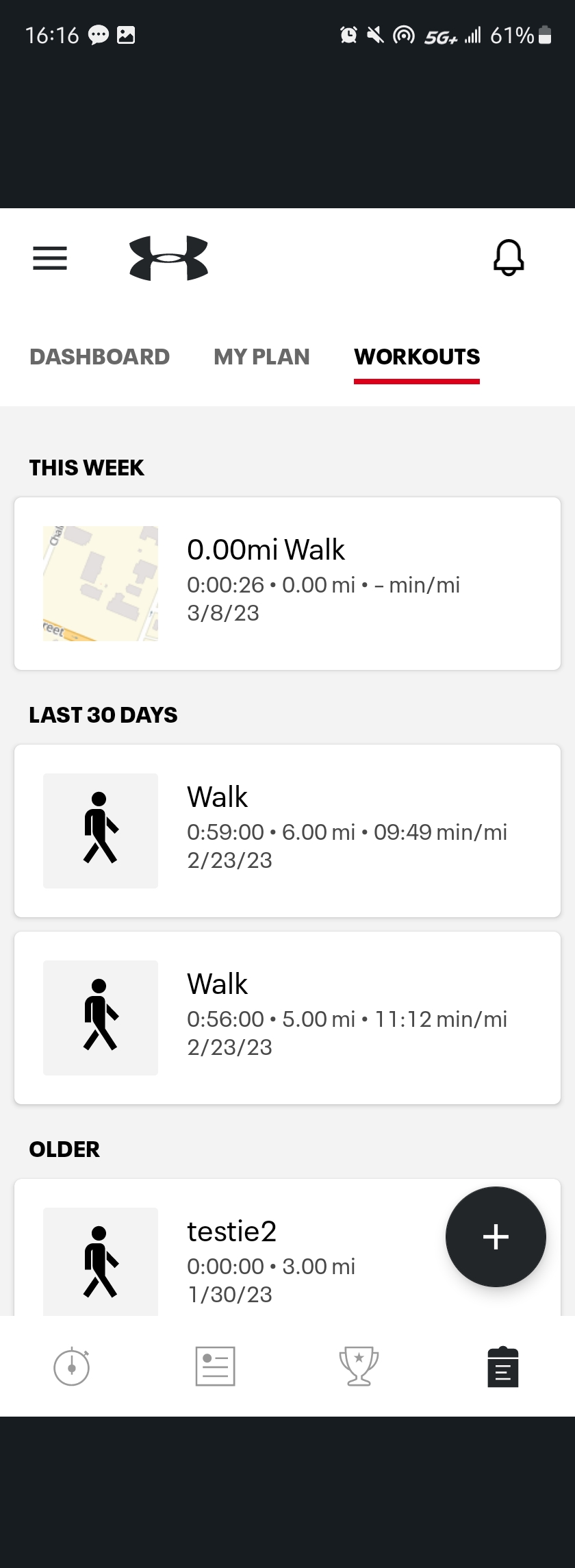Open notifications bell
Viewport: 575px width, 1568px height.
(509, 258)
